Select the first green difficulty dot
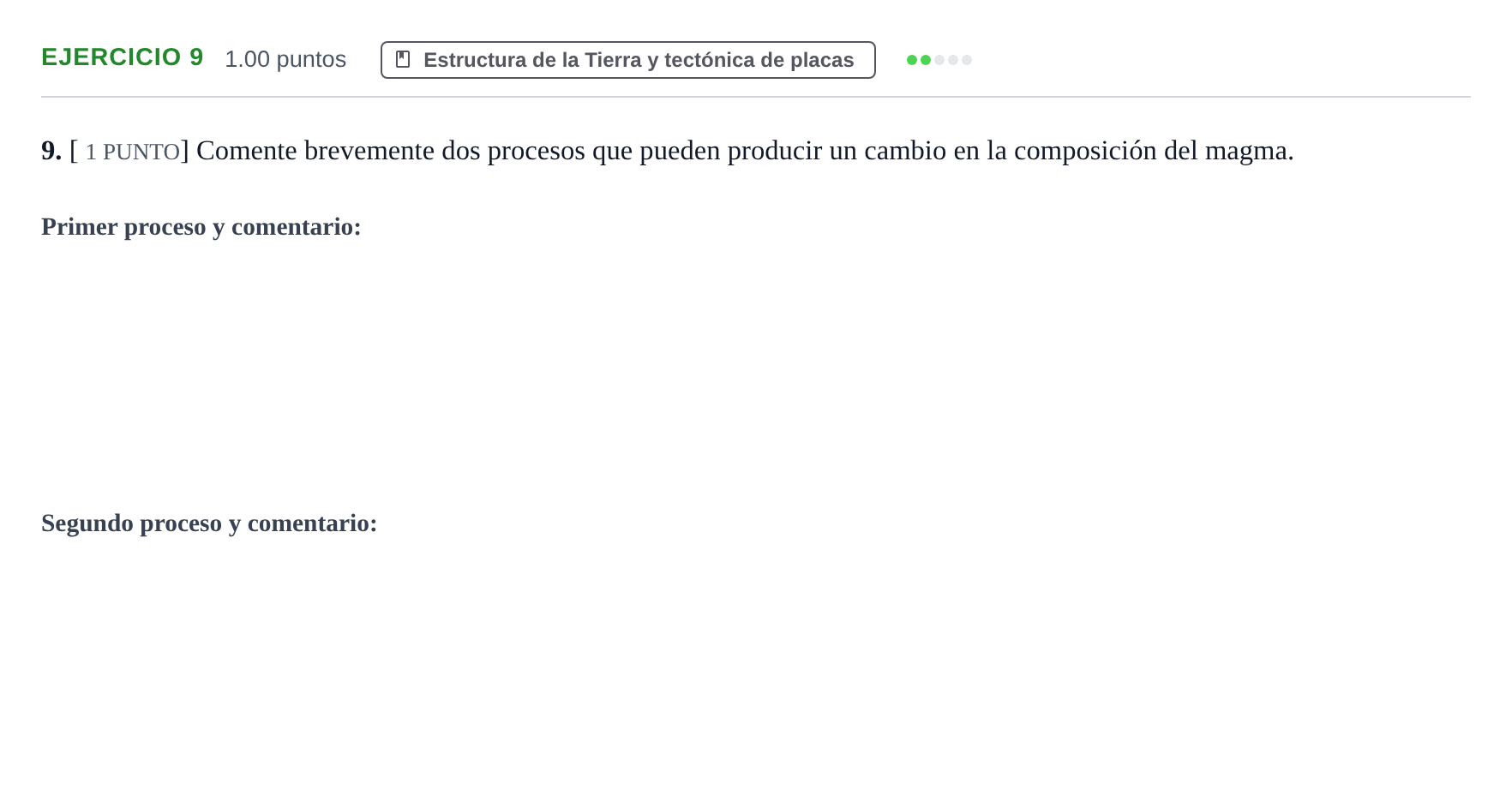The image size is (1512, 807). coord(912,60)
